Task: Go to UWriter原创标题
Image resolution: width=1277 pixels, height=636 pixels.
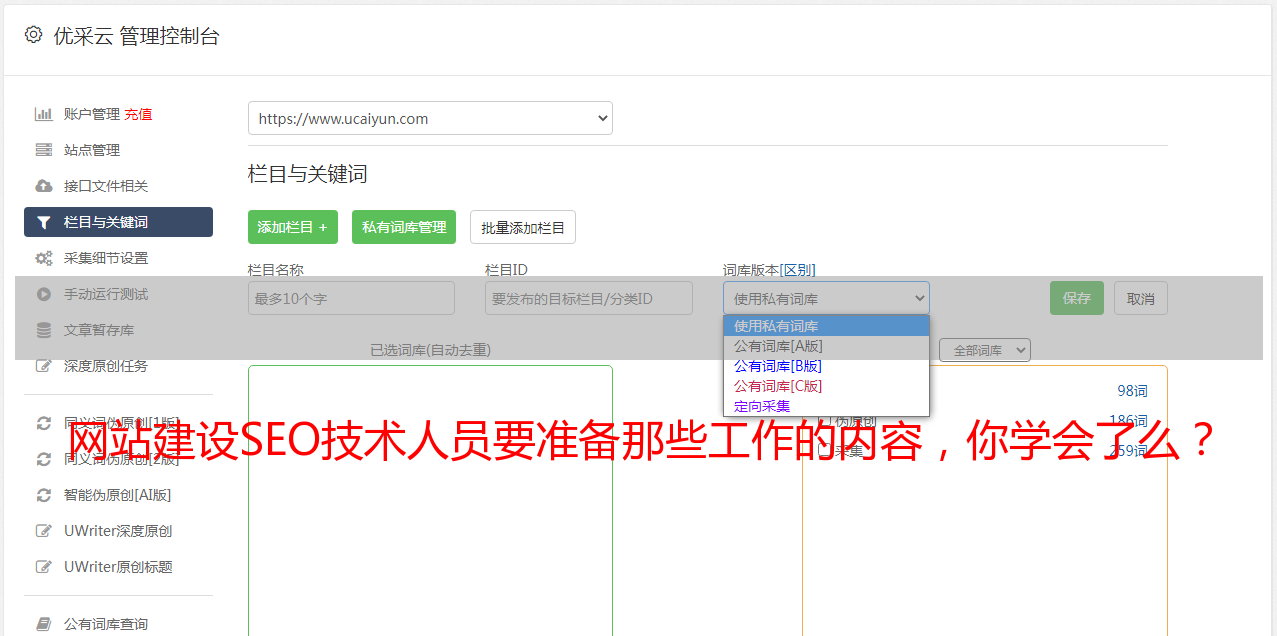Action: click(x=118, y=567)
